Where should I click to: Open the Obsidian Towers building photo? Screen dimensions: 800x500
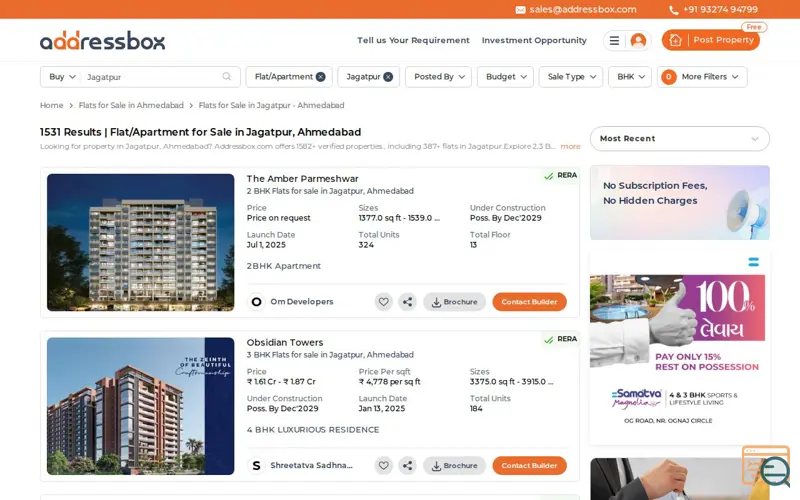click(x=140, y=406)
